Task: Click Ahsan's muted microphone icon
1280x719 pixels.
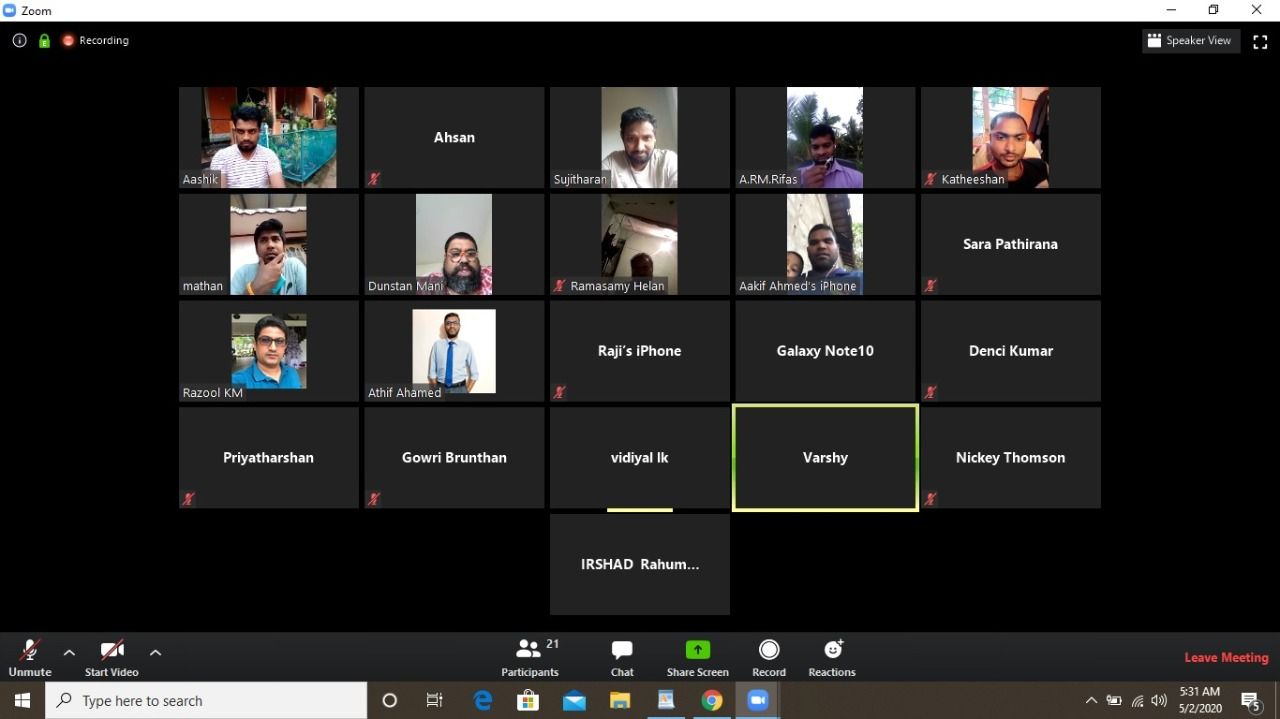Action: pos(374,179)
